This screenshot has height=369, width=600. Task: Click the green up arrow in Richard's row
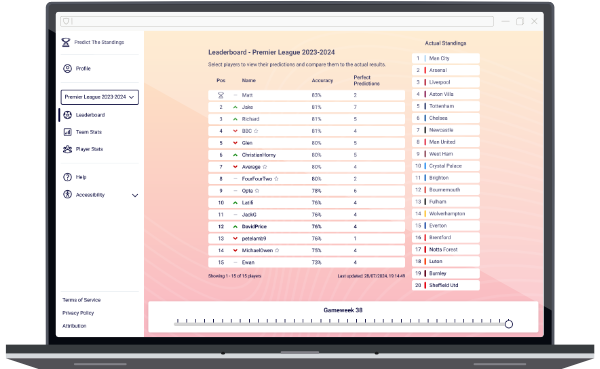click(x=235, y=119)
